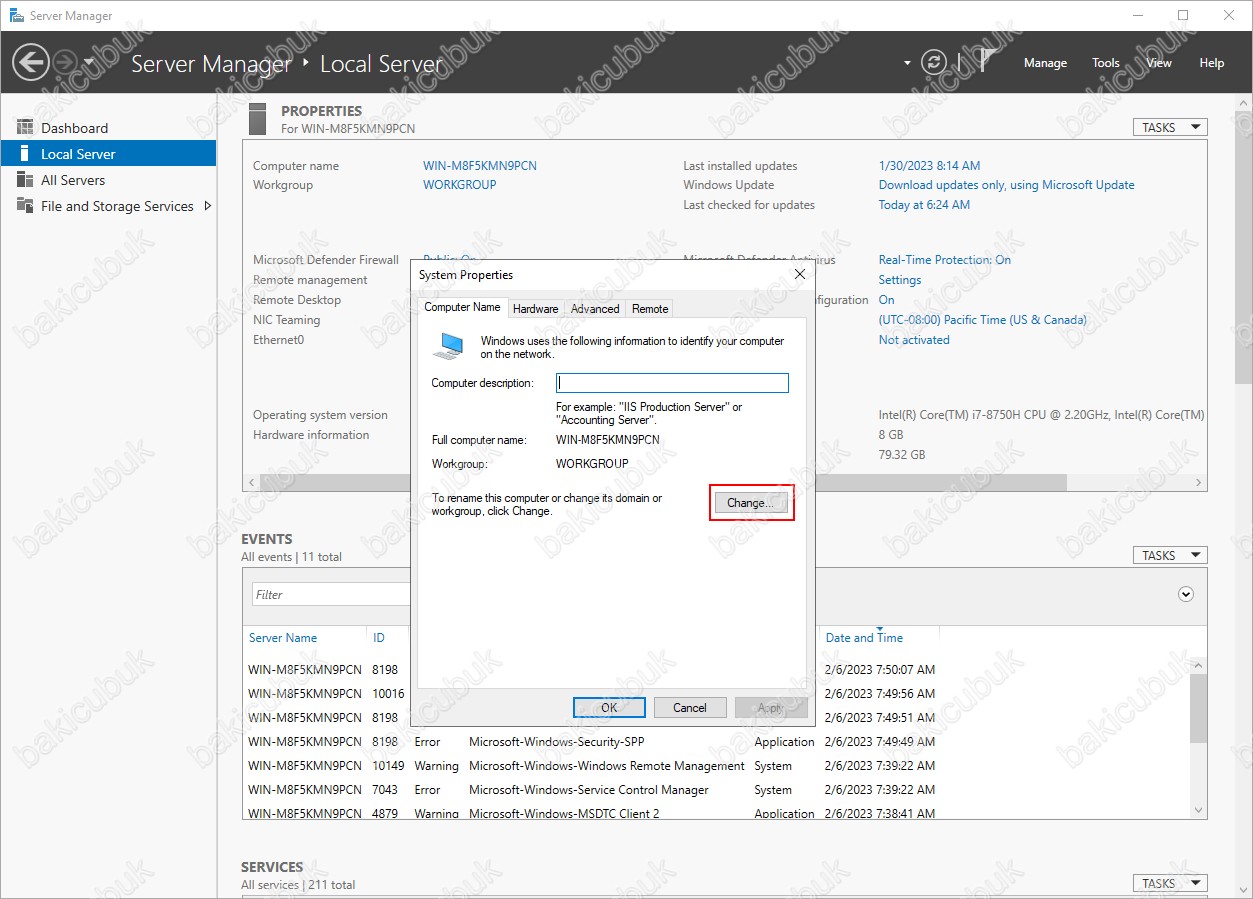
Task: Click Cancel in System Properties dialog
Action: pos(690,707)
